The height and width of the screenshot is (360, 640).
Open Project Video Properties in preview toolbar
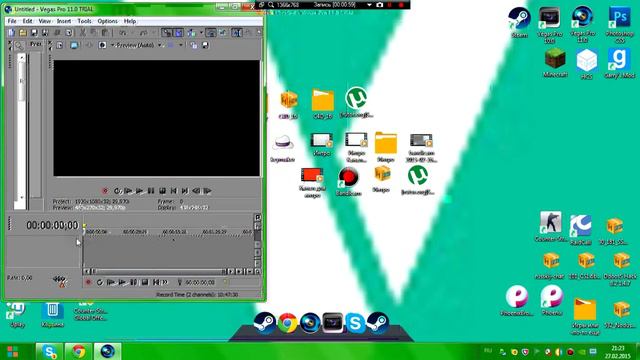[x=60, y=45]
